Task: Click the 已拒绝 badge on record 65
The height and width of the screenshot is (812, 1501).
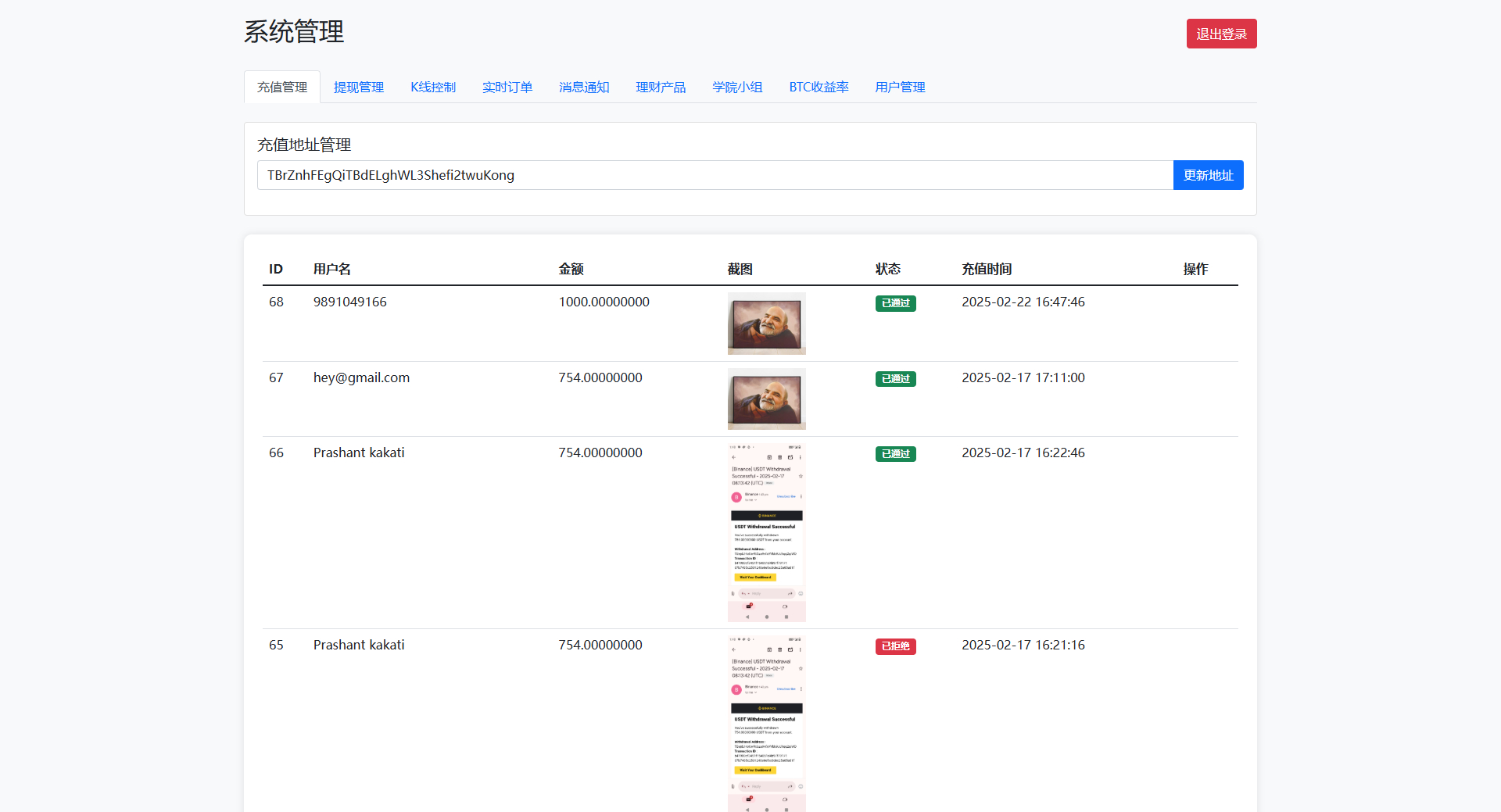Action: tap(894, 646)
